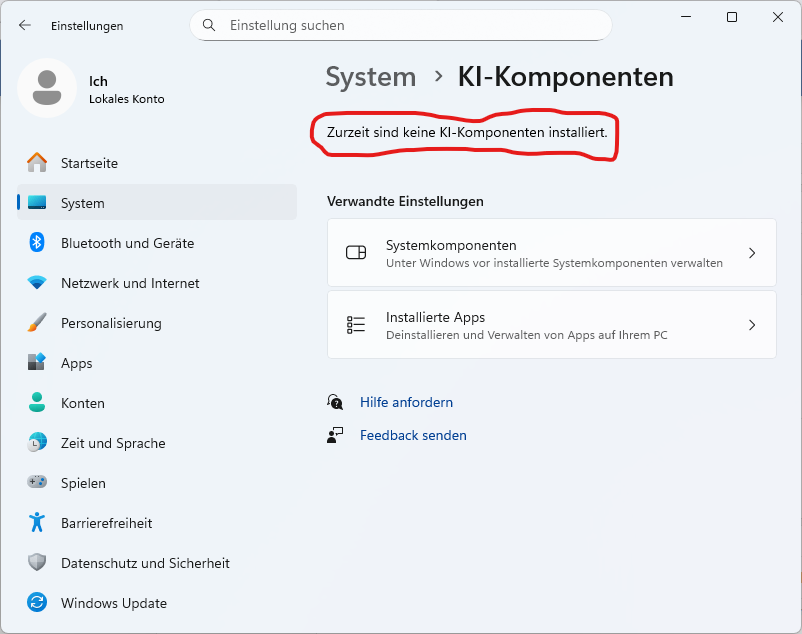Click the search magnifier icon
802x634 pixels.
[209, 25]
